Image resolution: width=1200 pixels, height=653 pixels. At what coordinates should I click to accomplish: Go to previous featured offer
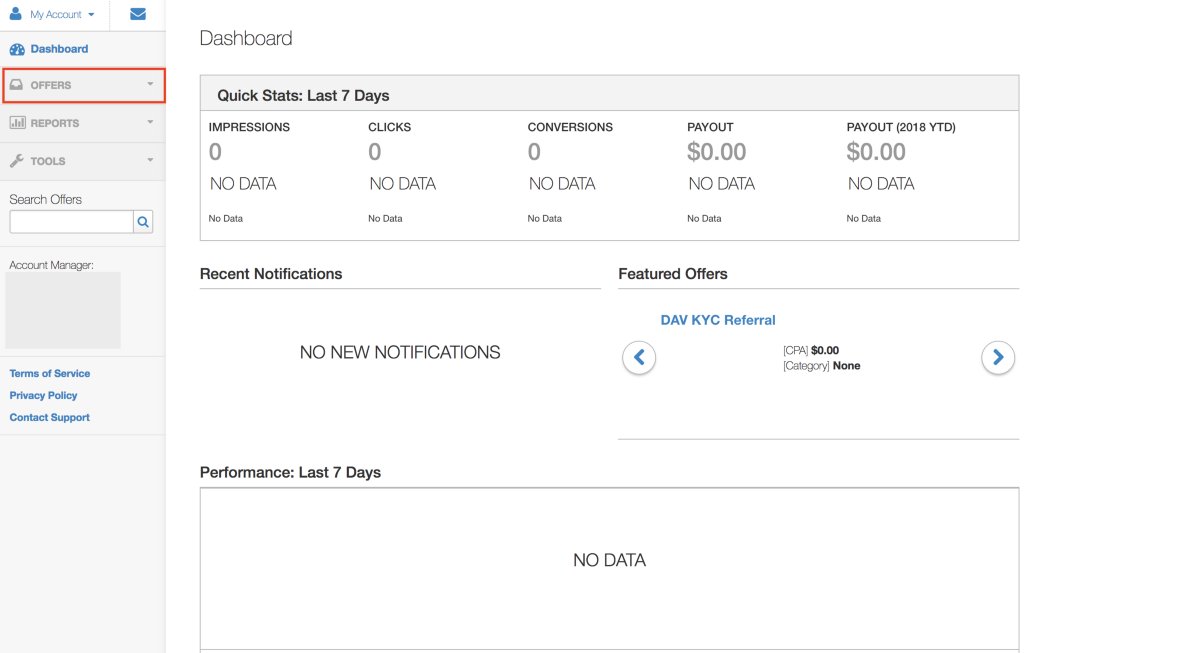click(x=639, y=357)
